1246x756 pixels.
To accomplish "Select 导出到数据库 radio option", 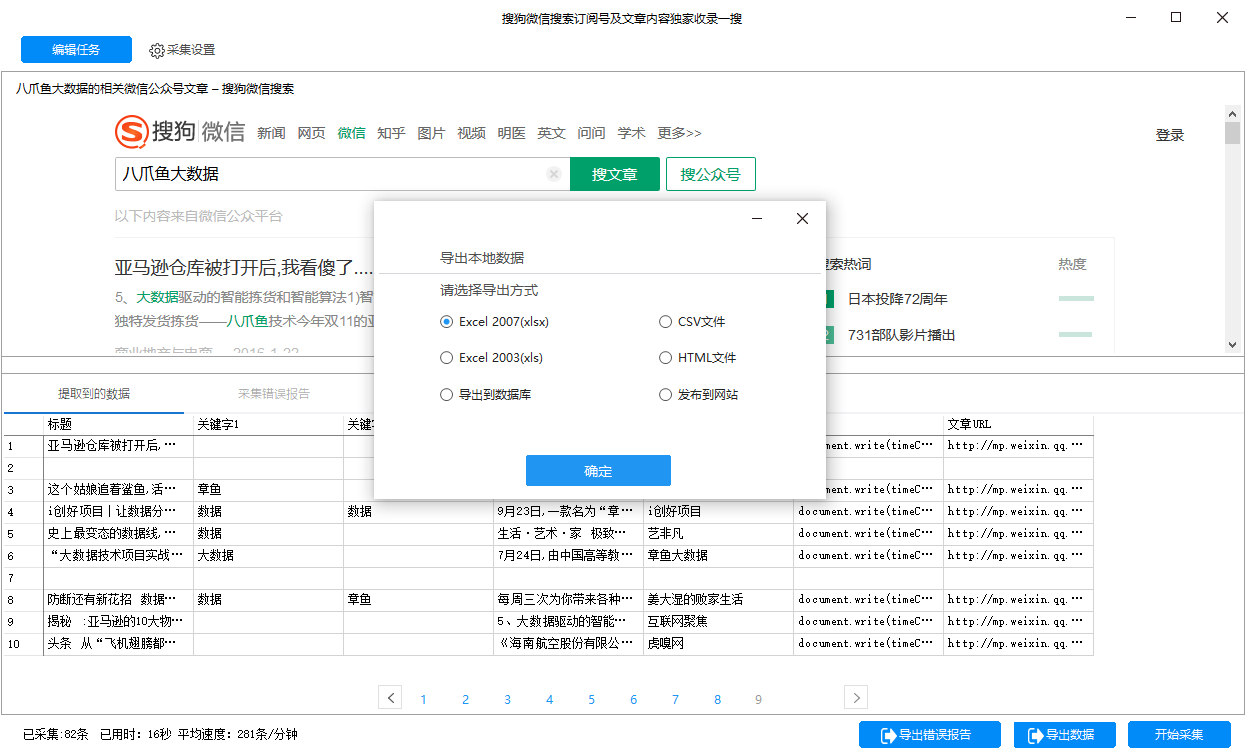I will click(x=447, y=395).
